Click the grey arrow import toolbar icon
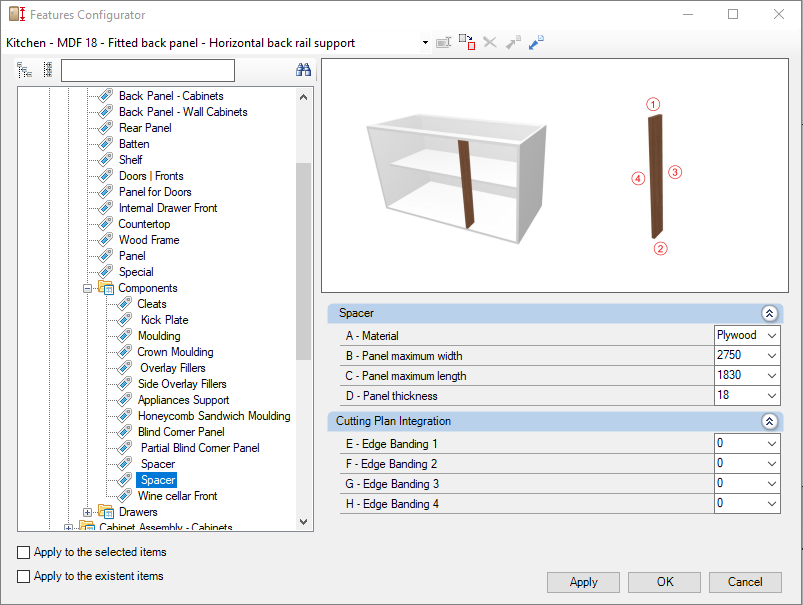Viewport: 803px width, 605px height. 513,43
